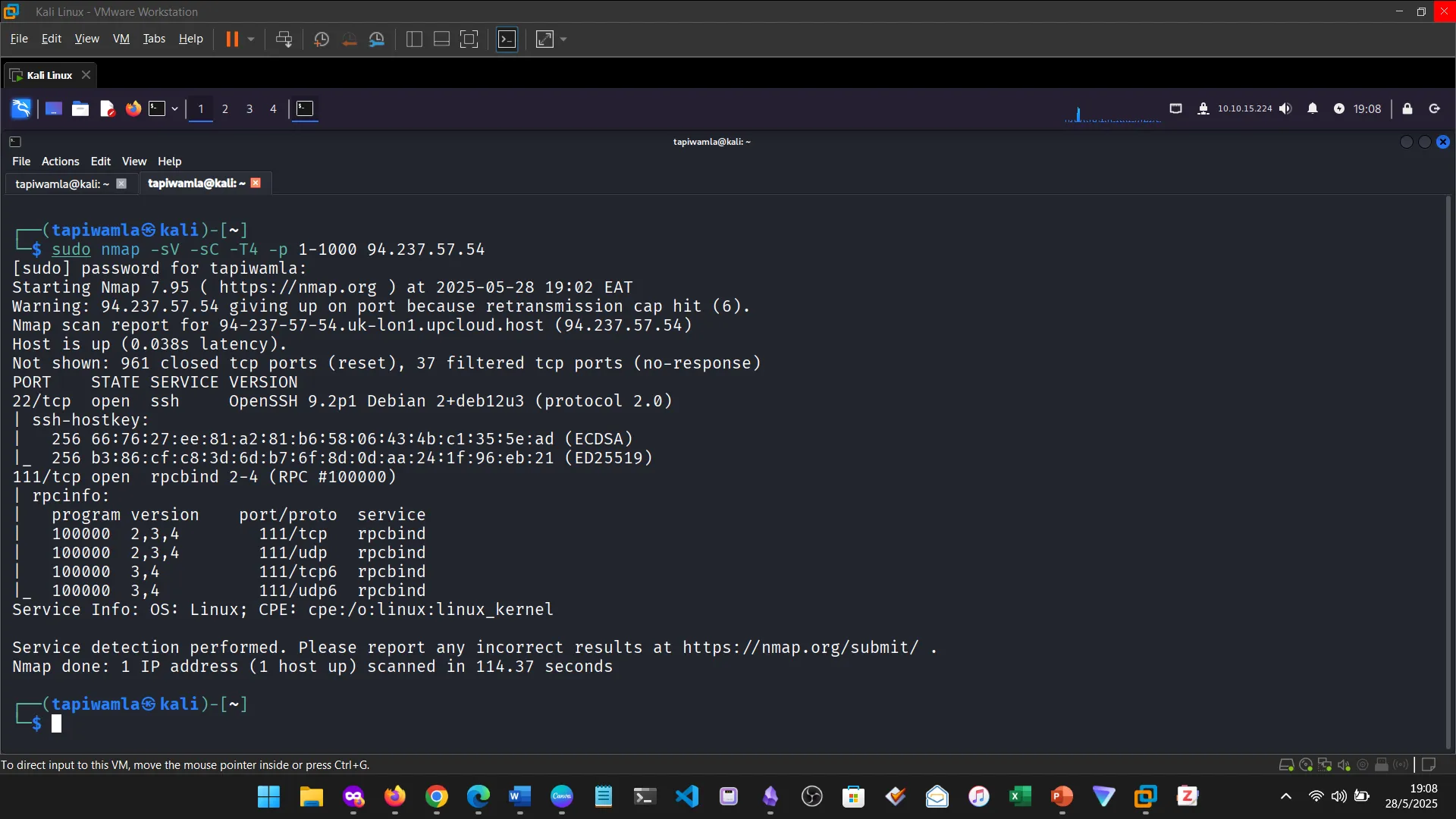Open the text editor from the panel

coord(107,108)
